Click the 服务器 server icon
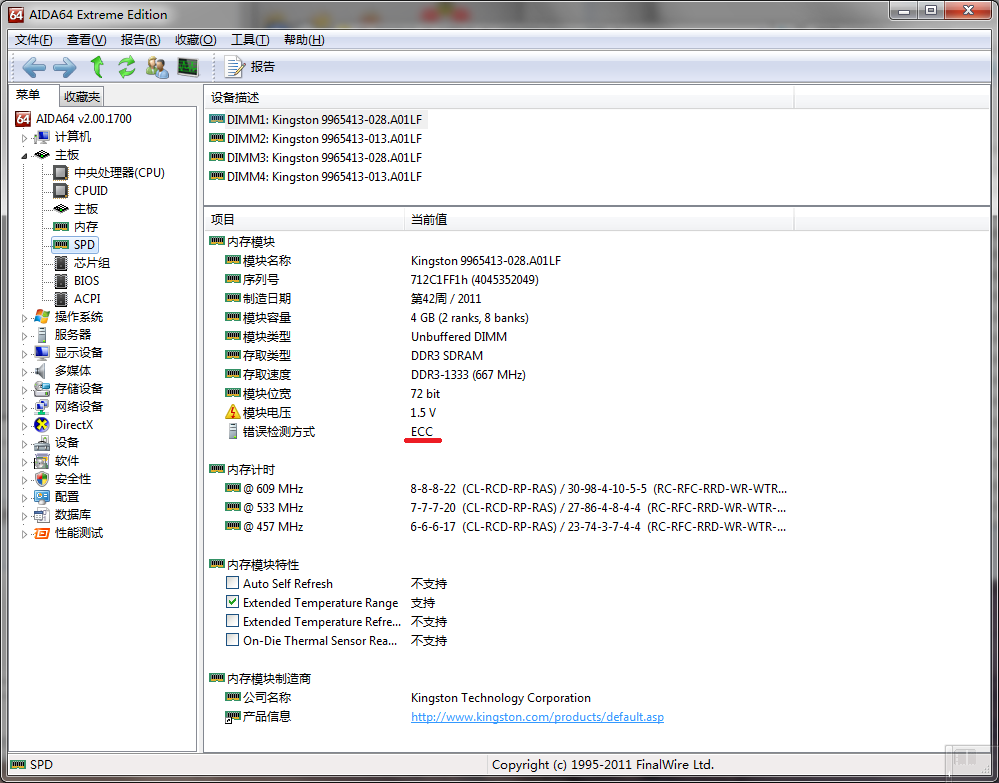The image size is (999, 783). point(42,334)
